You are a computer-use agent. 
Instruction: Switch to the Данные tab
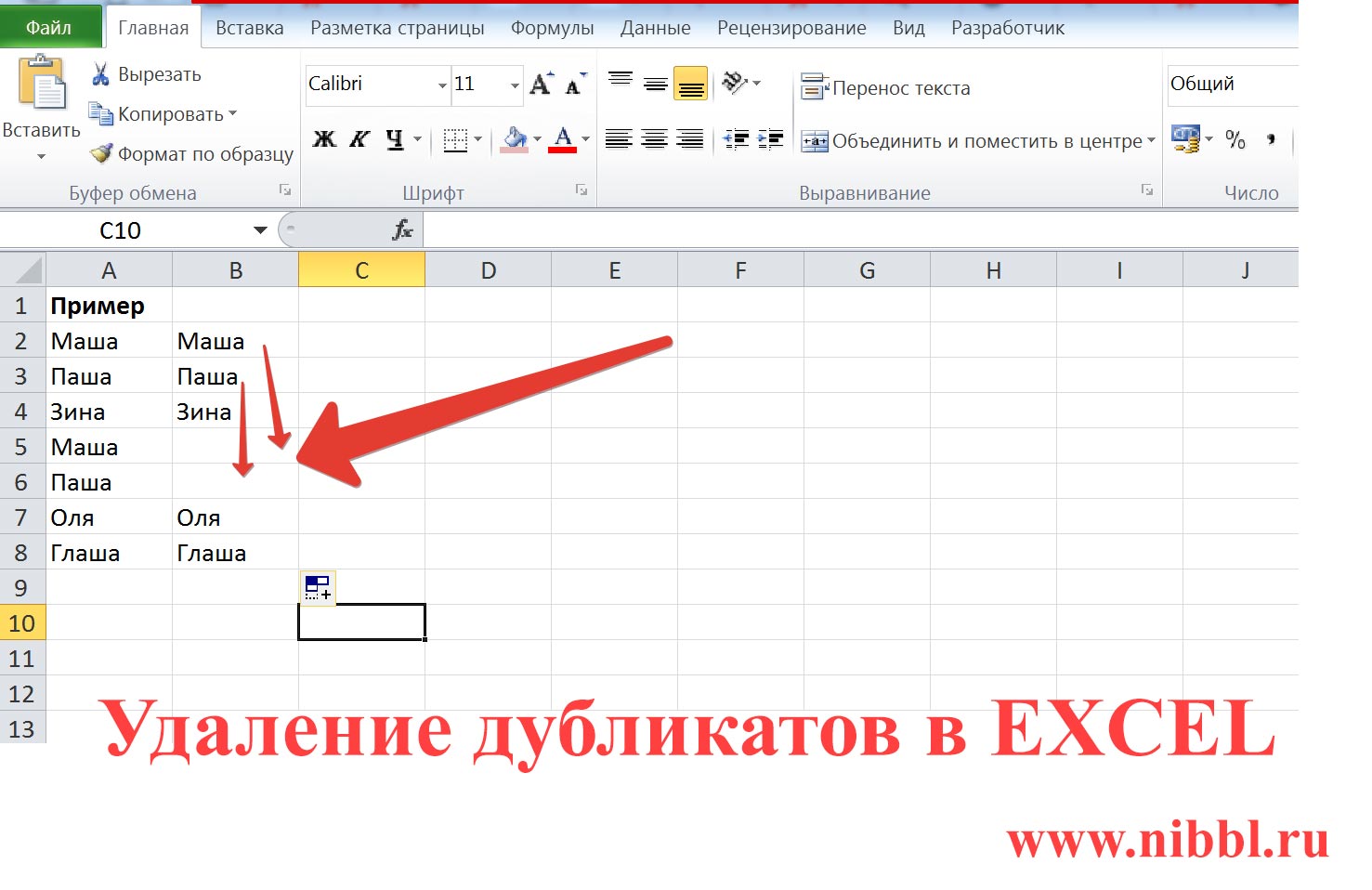tap(656, 28)
